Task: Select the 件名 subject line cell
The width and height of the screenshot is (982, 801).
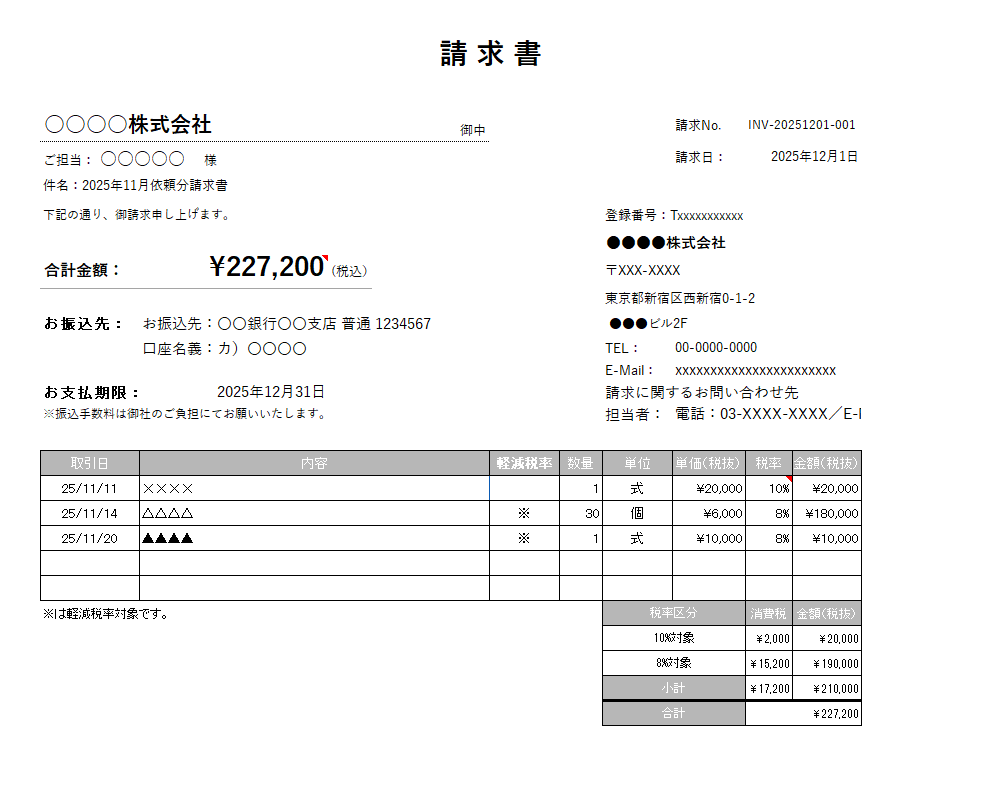Action: pyautogui.click(x=136, y=185)
